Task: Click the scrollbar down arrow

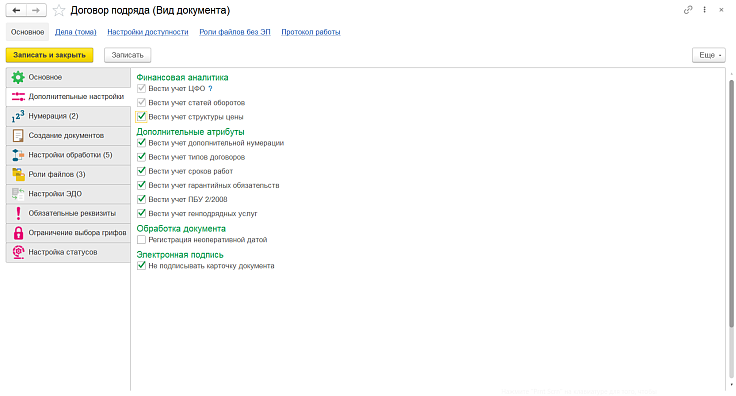Action: coord(731,385)
